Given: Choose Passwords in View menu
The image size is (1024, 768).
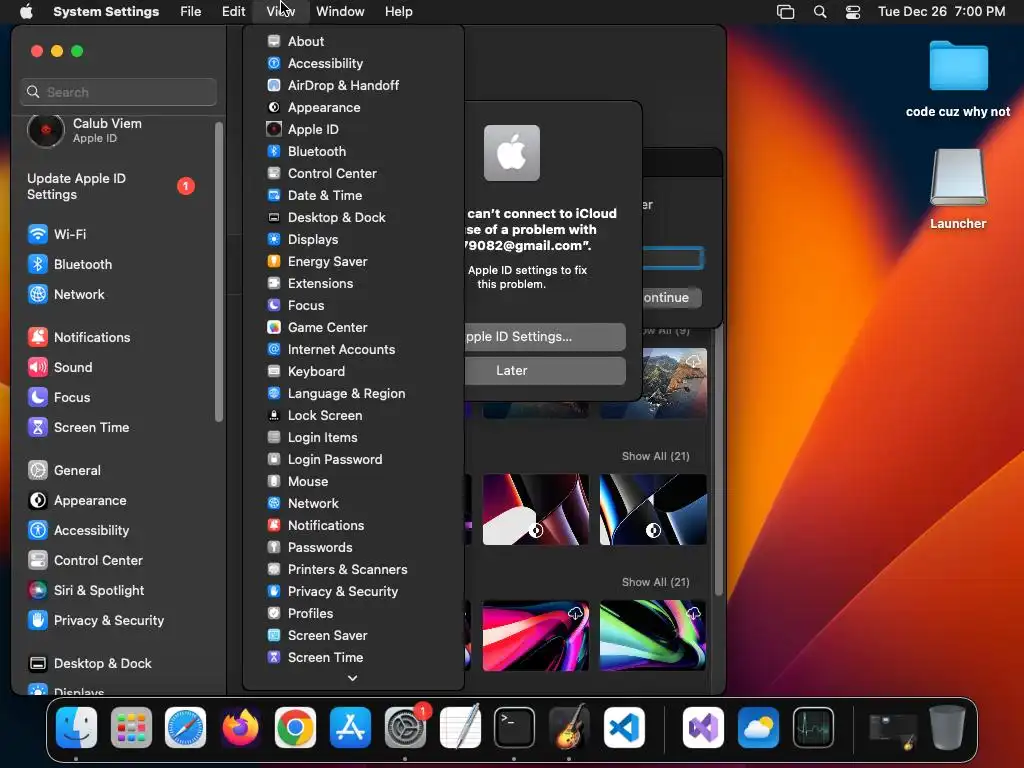Looking at the screenshot, I should 353,547.
